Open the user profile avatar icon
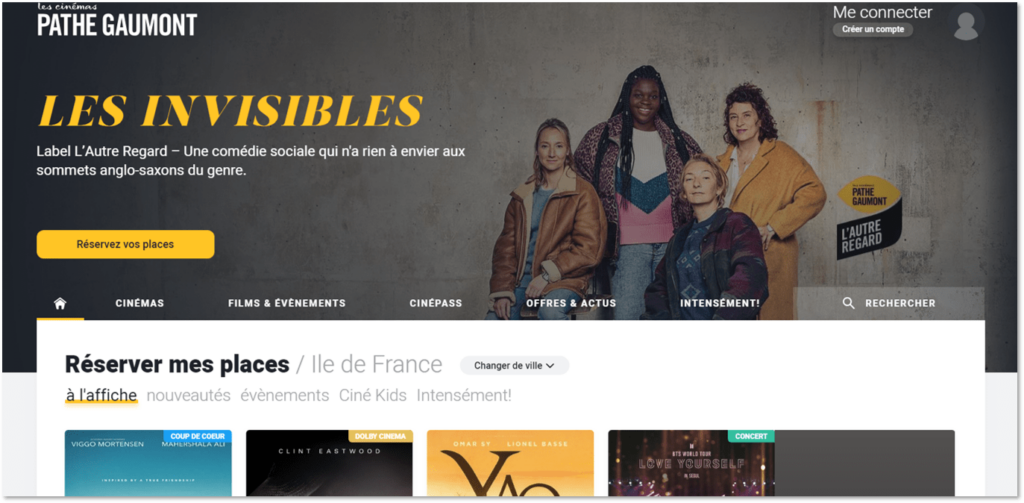The height and width of the screenshot is (503, 1024). [966, 25]
